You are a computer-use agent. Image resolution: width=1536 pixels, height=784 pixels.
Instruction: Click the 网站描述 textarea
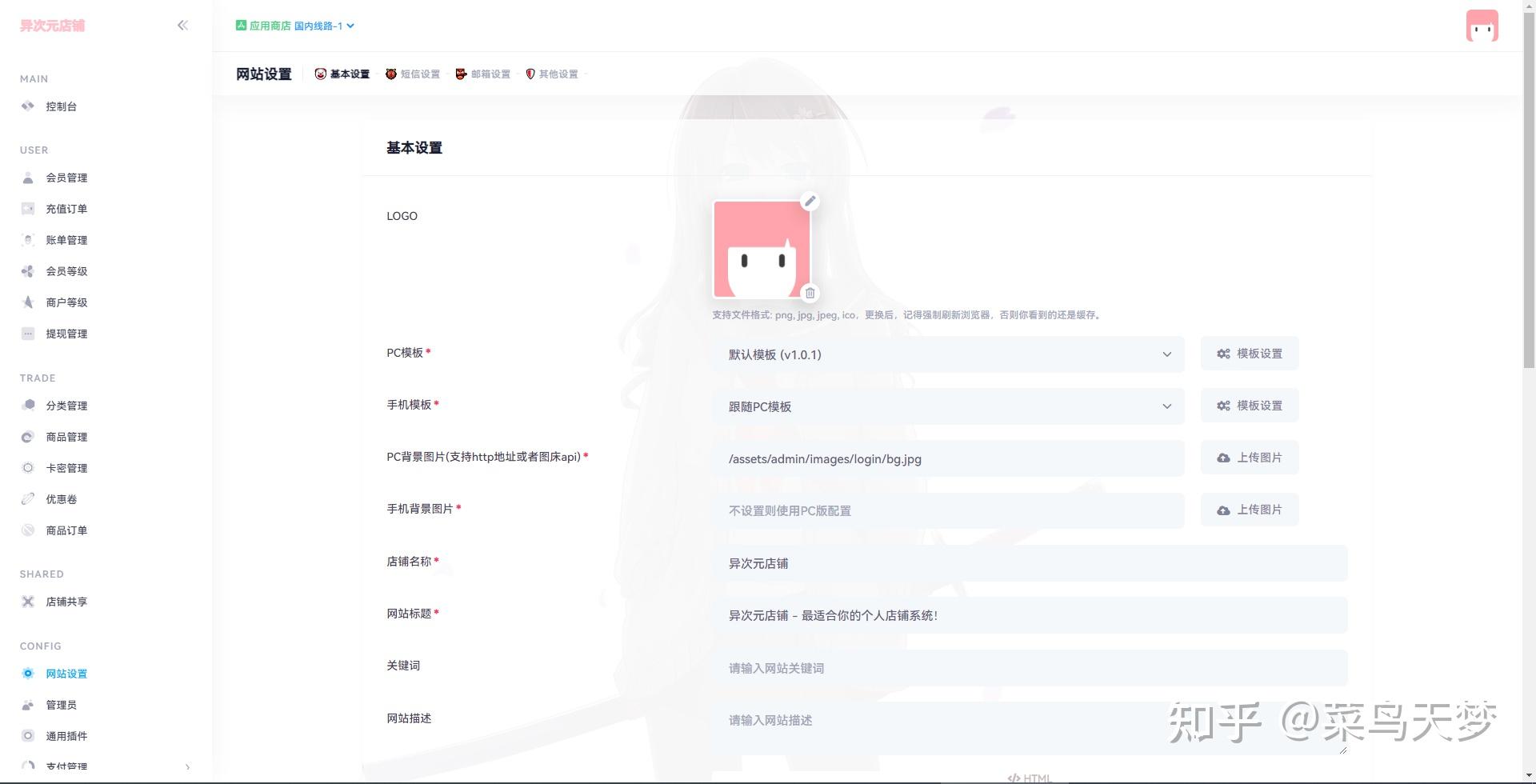point(1030,728)
